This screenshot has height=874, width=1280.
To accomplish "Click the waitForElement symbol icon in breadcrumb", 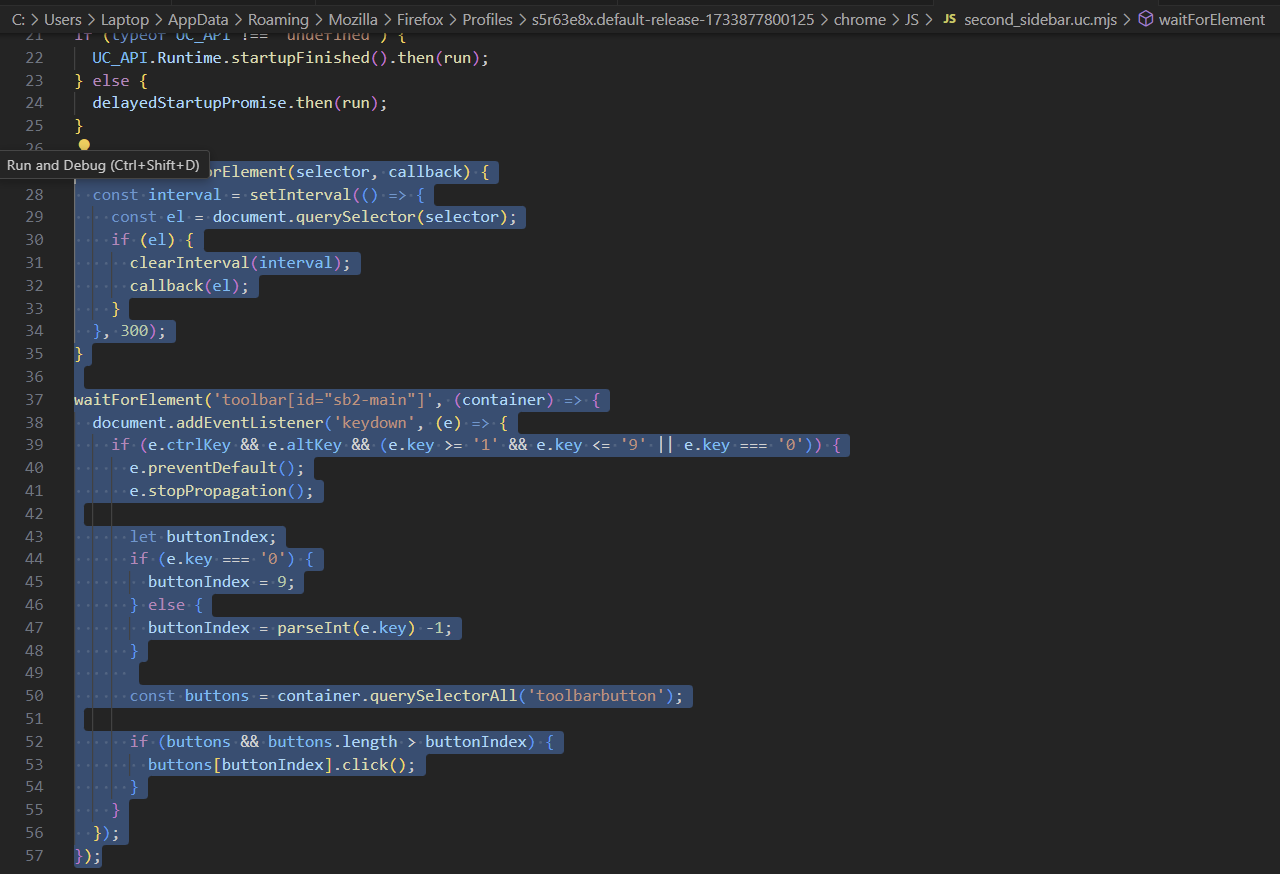I will pyautogui.click(x=1146, y=19).
